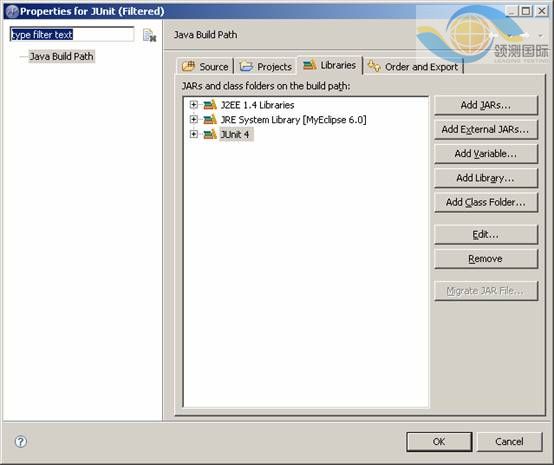Viewport: 554px width, 465px height.
Task: Focus the type filter text field
Action: (72, 34)
